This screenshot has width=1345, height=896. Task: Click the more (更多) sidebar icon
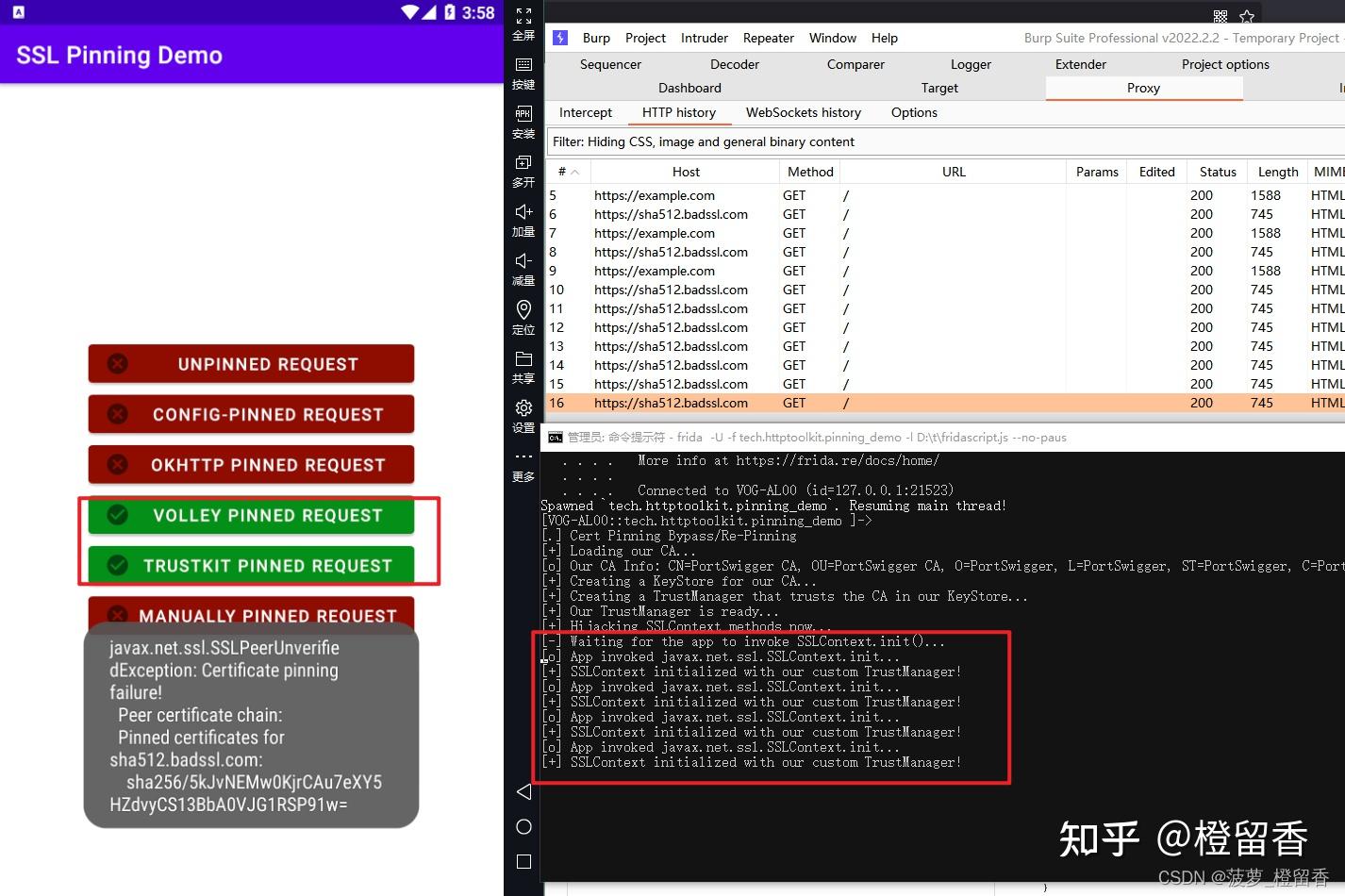pos(523,456)
